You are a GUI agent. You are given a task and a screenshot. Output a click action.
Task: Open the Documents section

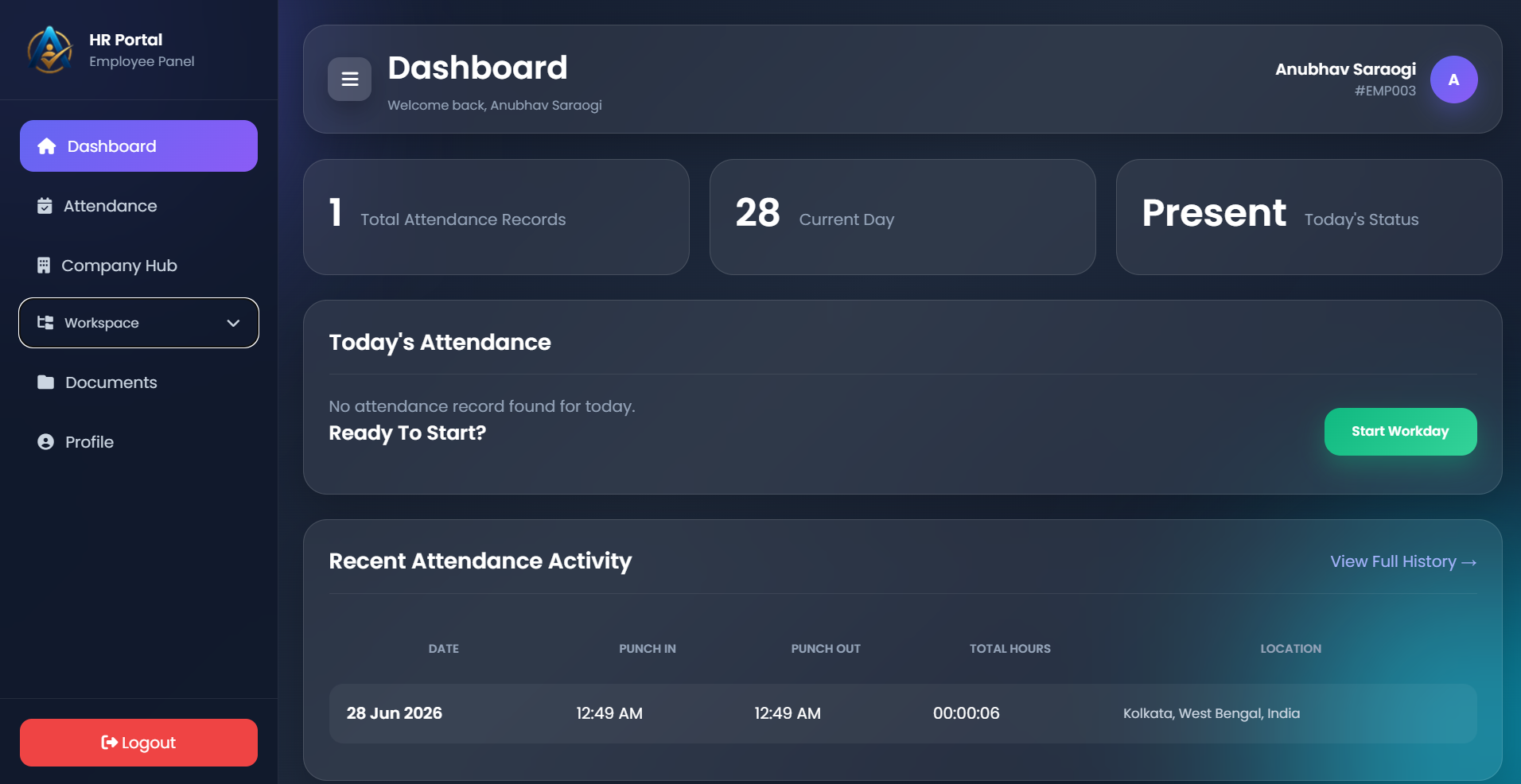pyautogui.click(x=138, y=382)
